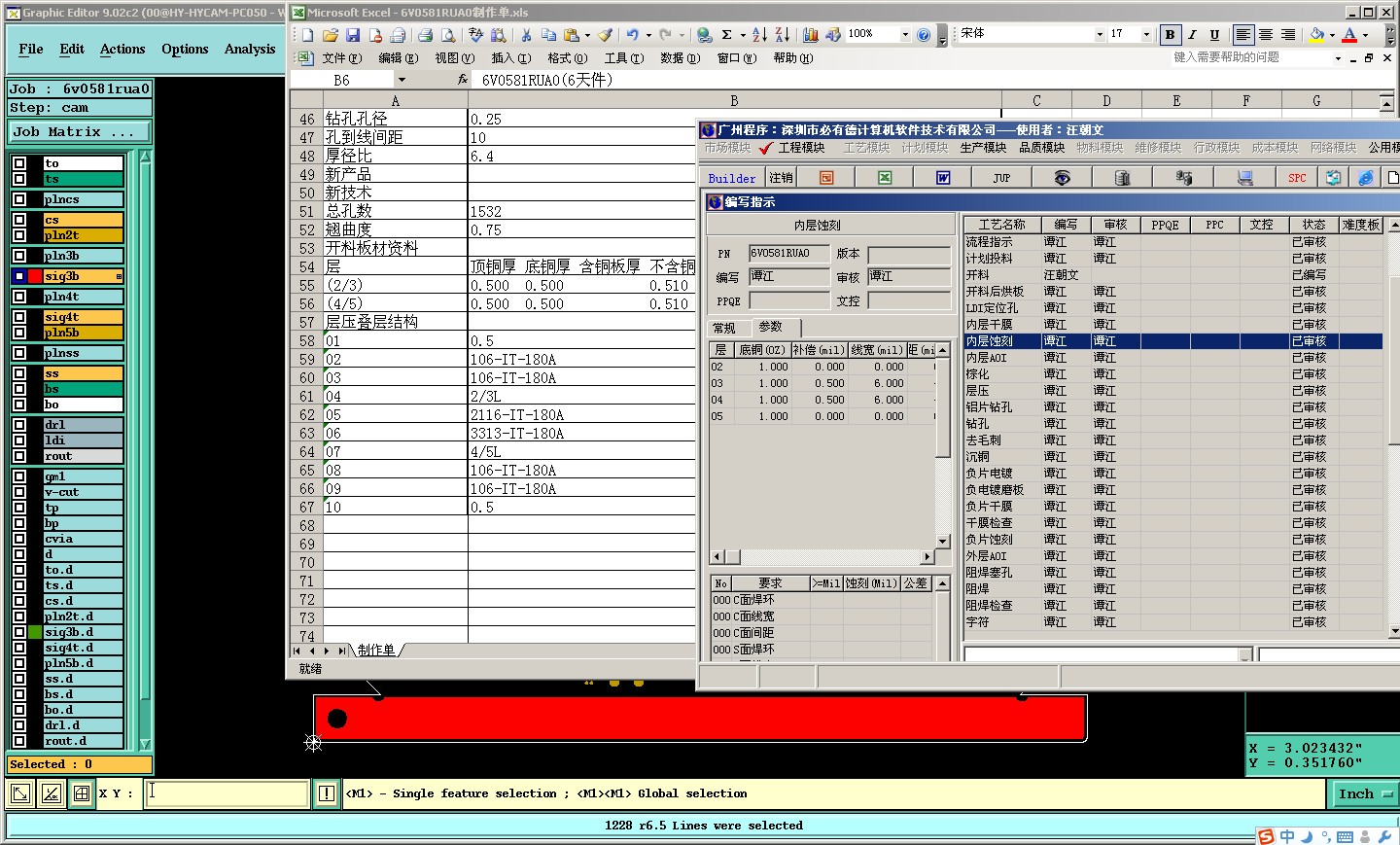Switch to the 制作单 sheet tab
The width and height of the screenshot is (1400, 845).
click(376, 651)
